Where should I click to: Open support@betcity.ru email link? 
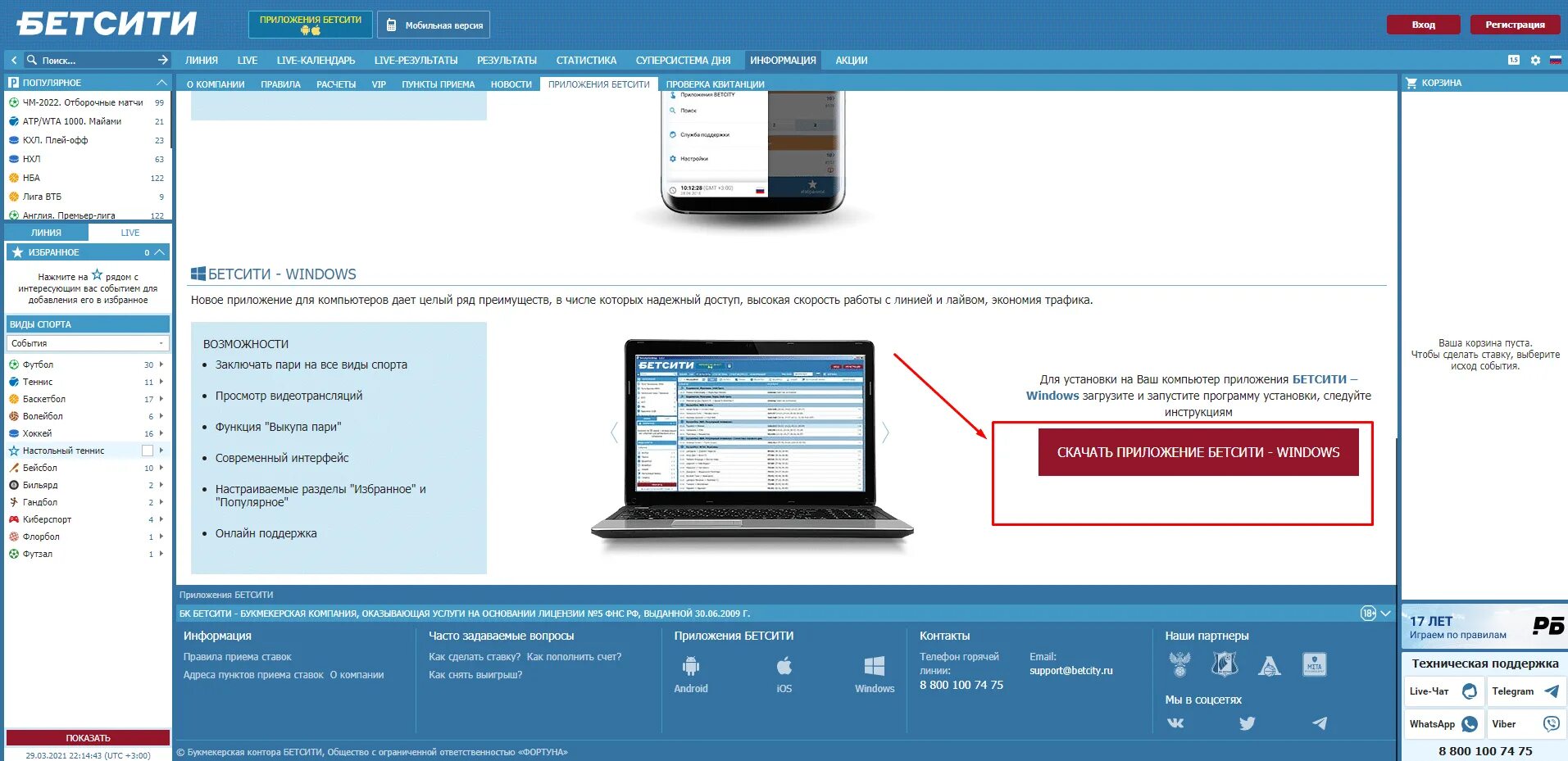pos(1071,671)
